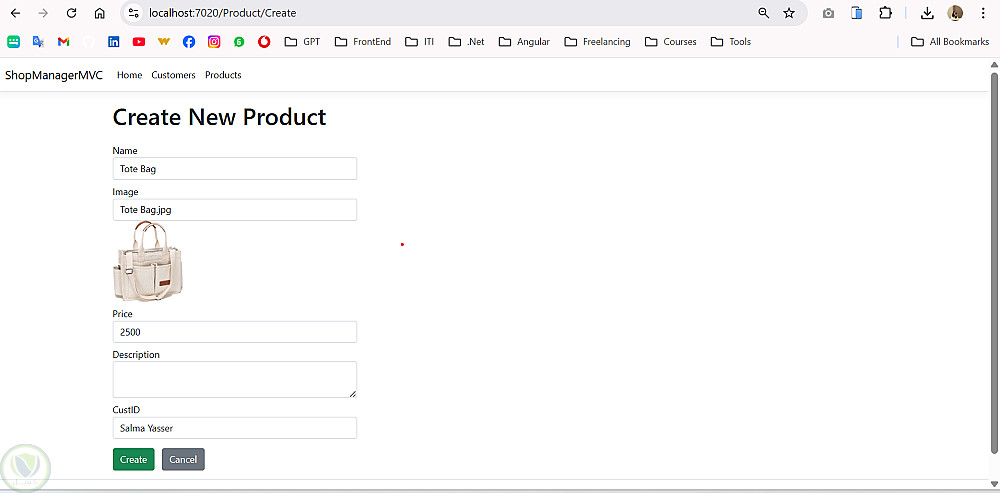1000x493 pixels.
Task: Open the YouTube bookmark icon
Action: coord(138,41)
